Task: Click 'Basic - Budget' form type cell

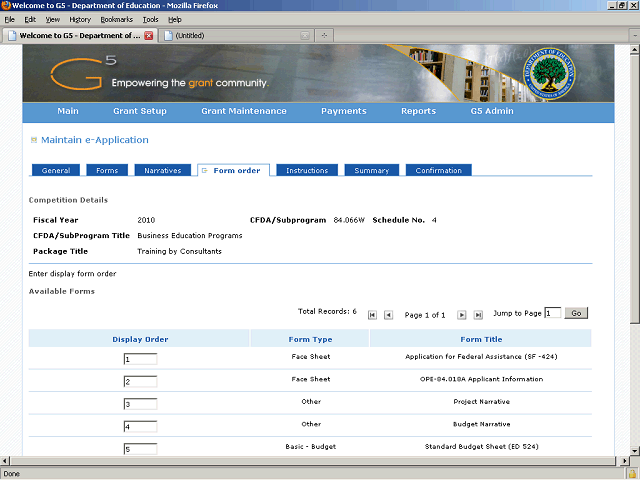Action: 311,447
